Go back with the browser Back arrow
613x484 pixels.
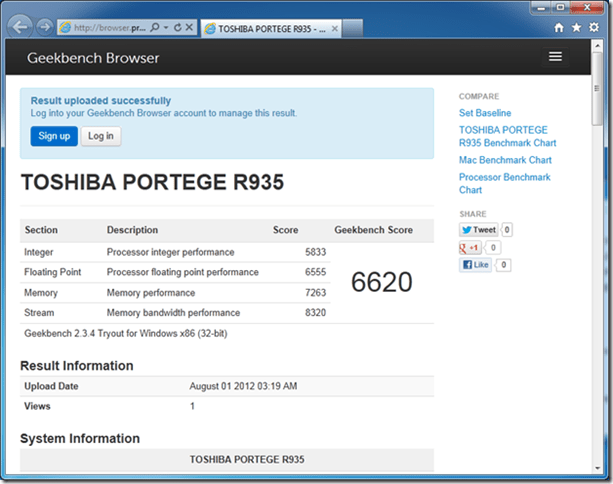coord(20,27)
